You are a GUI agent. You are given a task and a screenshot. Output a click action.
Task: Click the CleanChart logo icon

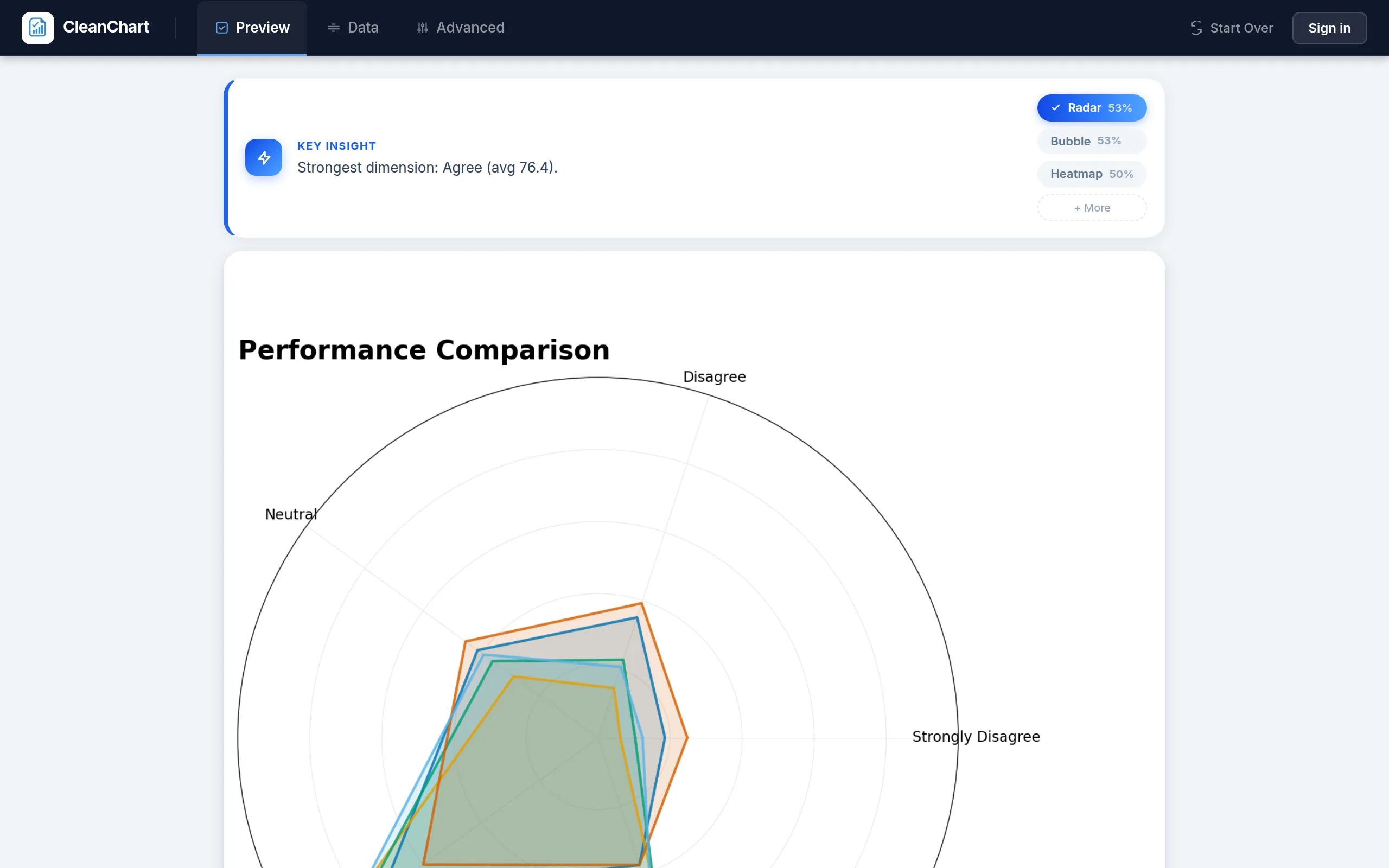pyautogui.click(x=38, y=28)
